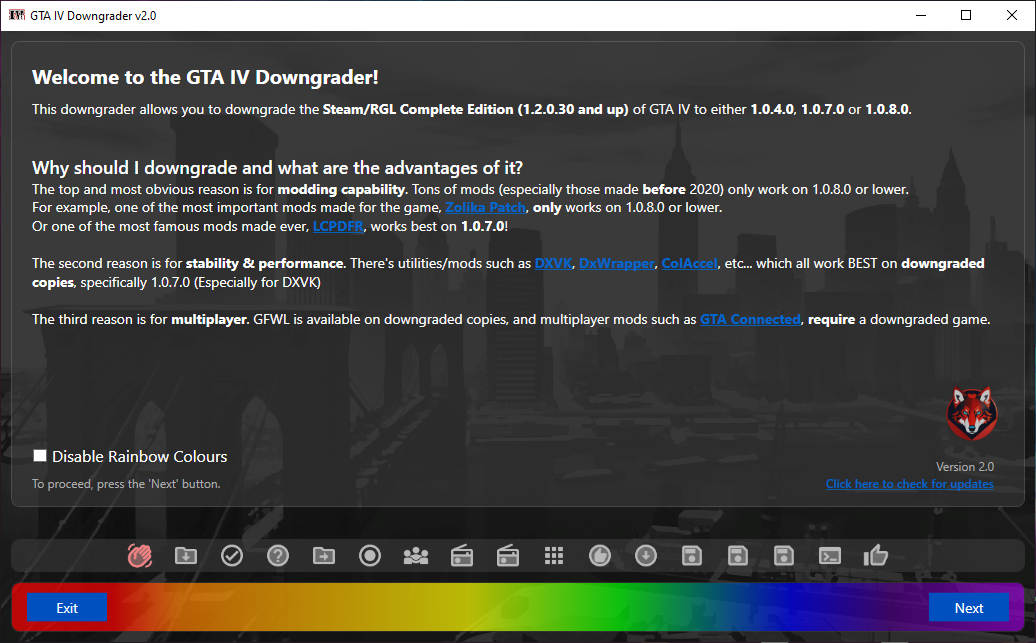Select the checkmark circle step icon
Viewport: 1036px width, 643px height.
point(231,555)
